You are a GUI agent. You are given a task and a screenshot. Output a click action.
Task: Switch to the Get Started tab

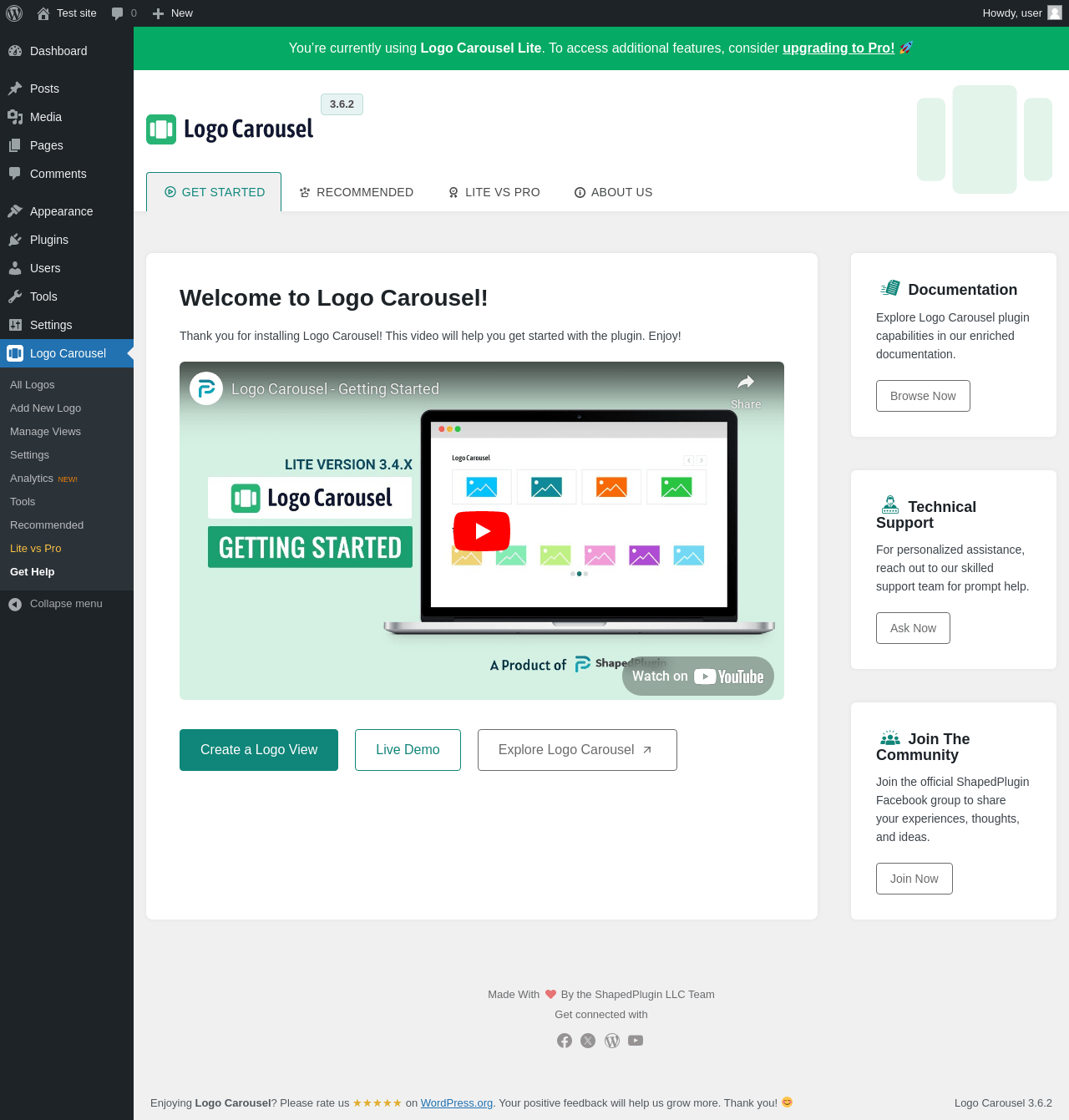pos(214,192)
